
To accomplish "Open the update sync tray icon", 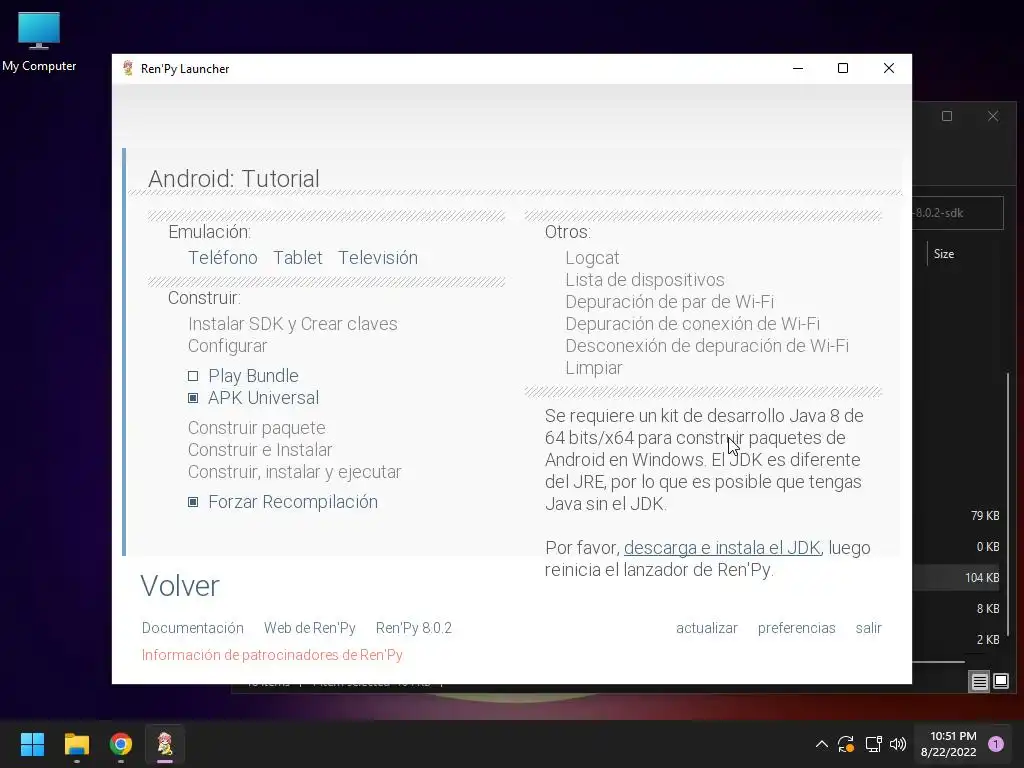I will 846,744.
